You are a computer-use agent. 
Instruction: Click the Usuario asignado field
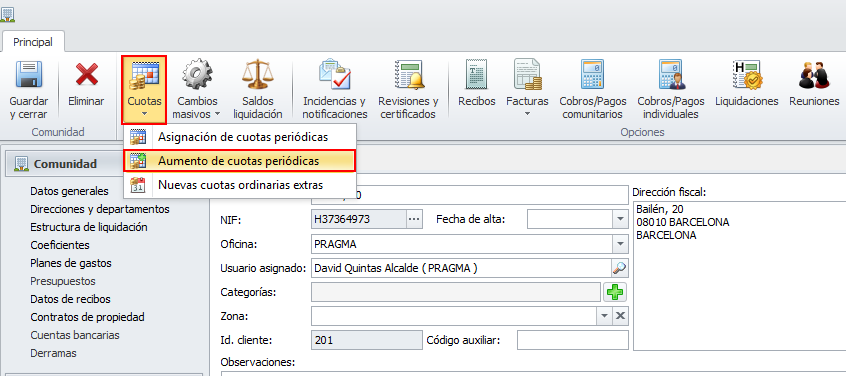[461, 268]
